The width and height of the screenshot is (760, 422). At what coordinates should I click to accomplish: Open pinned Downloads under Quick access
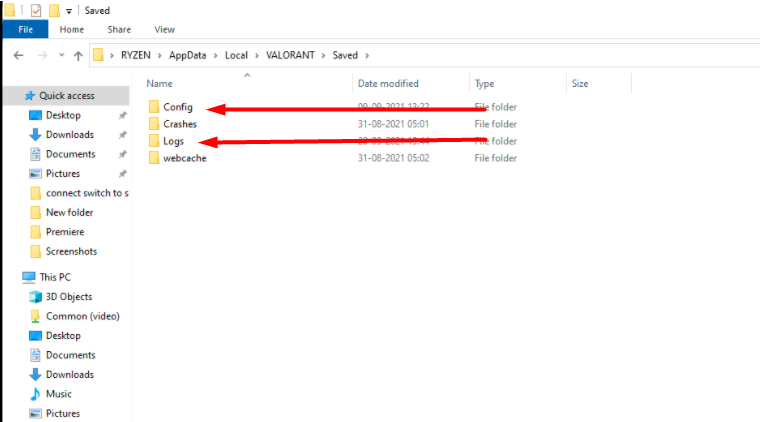tap(70, 135)
